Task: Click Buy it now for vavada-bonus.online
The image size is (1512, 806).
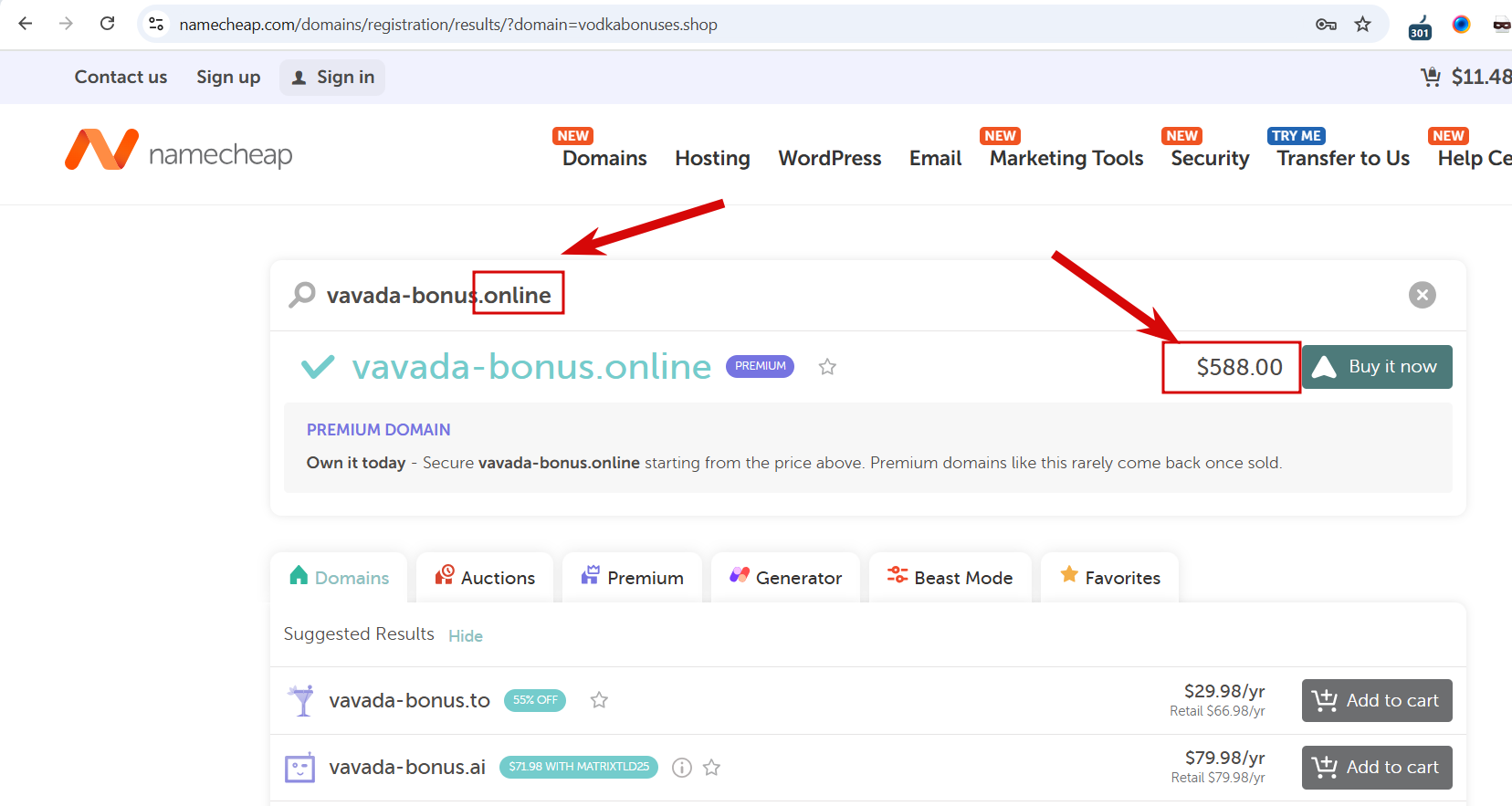Action: 1377,367
